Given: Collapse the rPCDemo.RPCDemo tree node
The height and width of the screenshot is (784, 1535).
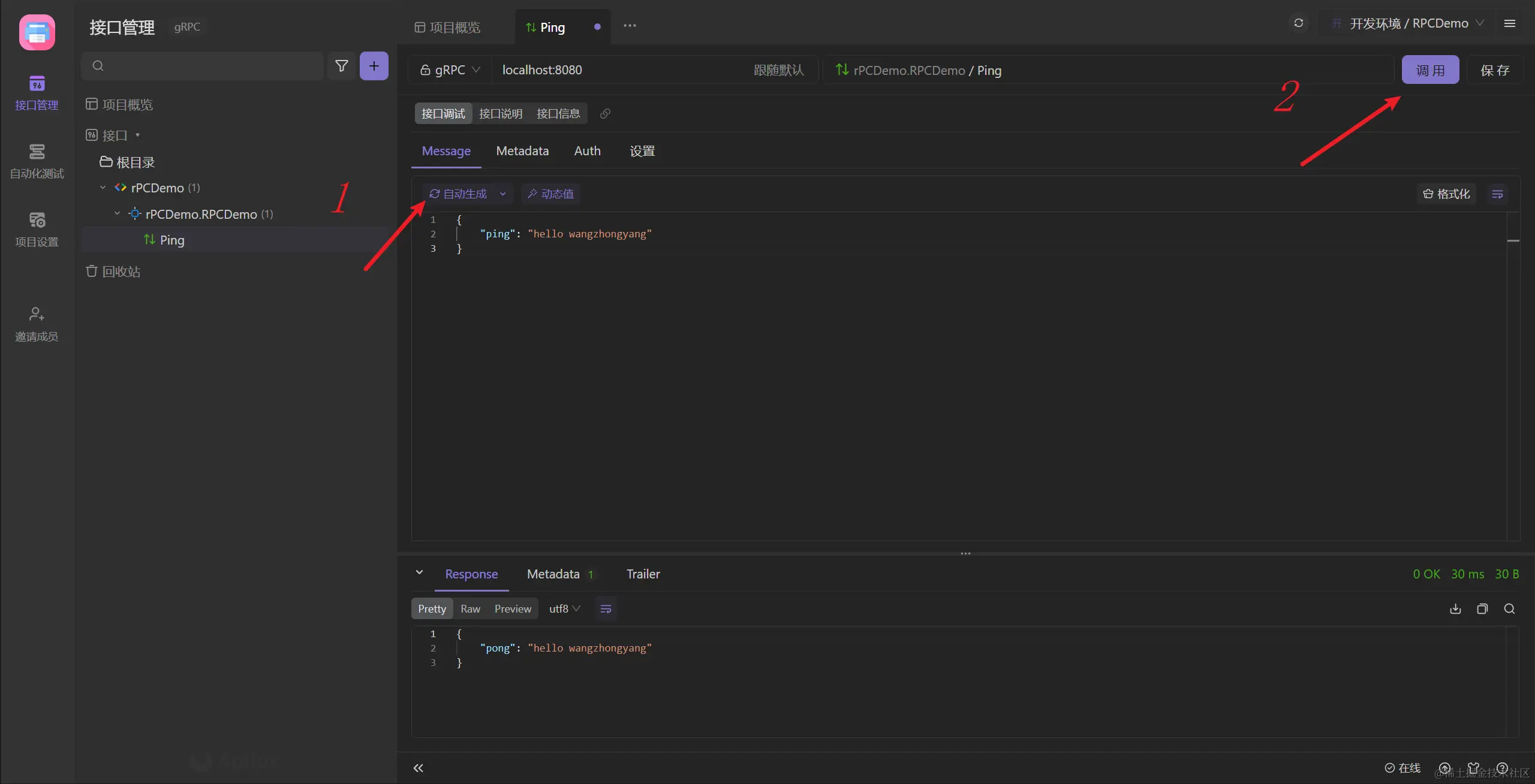Looking at the screenshot, I should [x=118, y=214].
